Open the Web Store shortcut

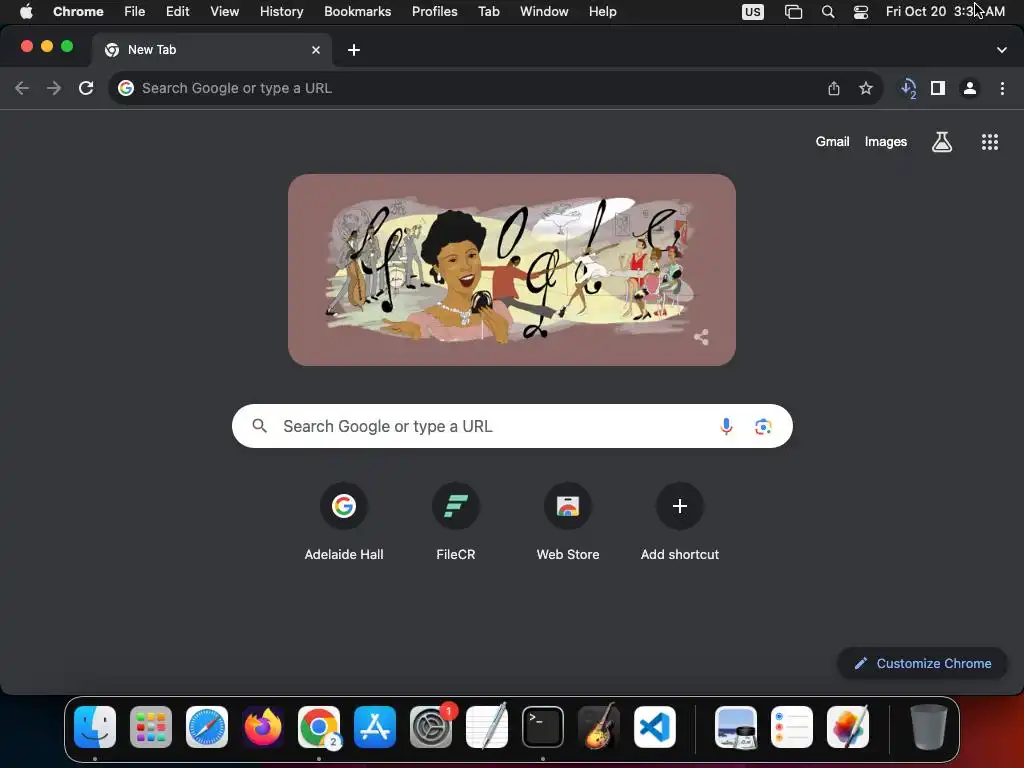568,522
